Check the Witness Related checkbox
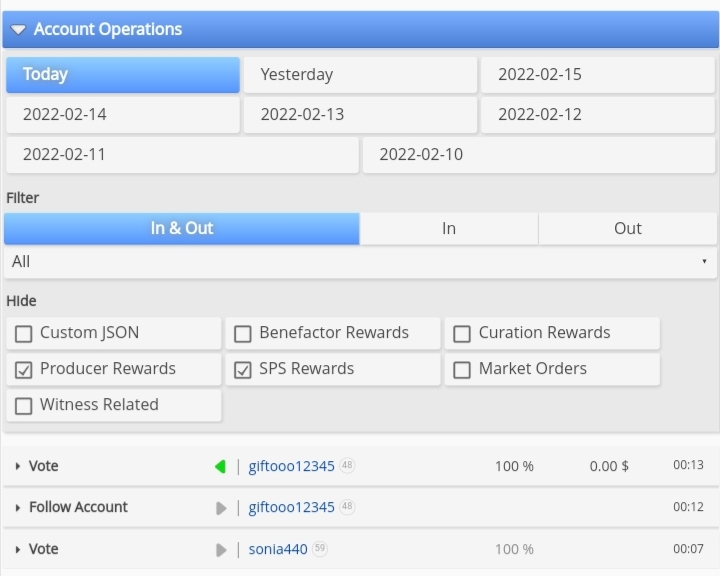 coord(23,406)
